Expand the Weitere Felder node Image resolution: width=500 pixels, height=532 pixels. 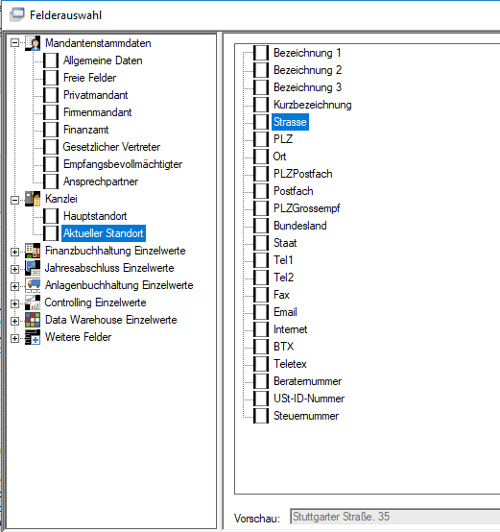(x=15, y=338)
